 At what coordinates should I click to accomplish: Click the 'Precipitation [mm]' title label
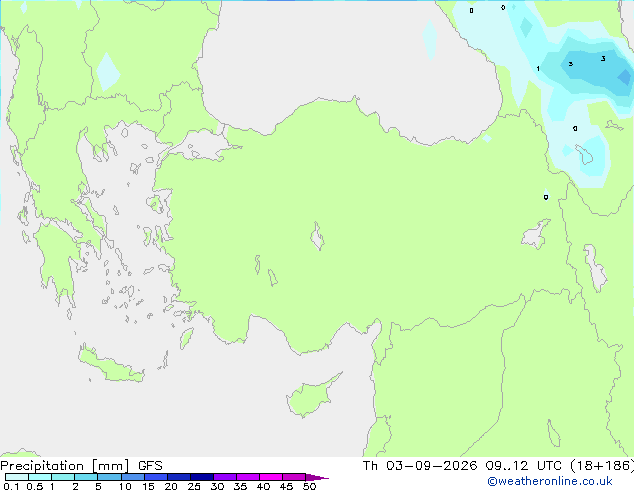(65, 466)
